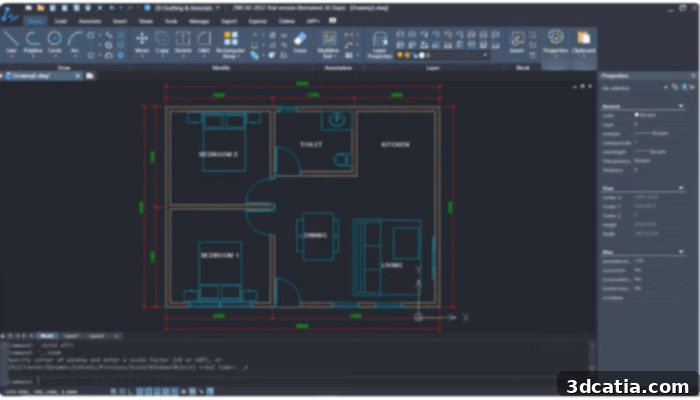Expand the Circle tool dropdown arrow
This screenshot has height=400, width=700.
tap(54, 57)
